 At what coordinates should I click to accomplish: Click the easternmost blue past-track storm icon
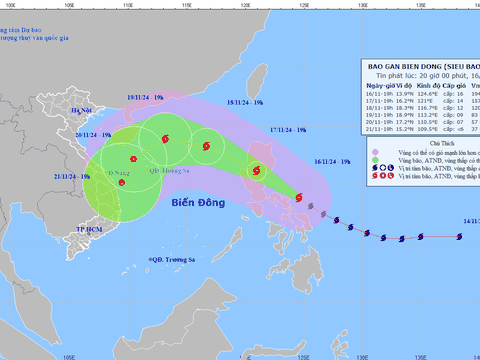coord(459,237)
